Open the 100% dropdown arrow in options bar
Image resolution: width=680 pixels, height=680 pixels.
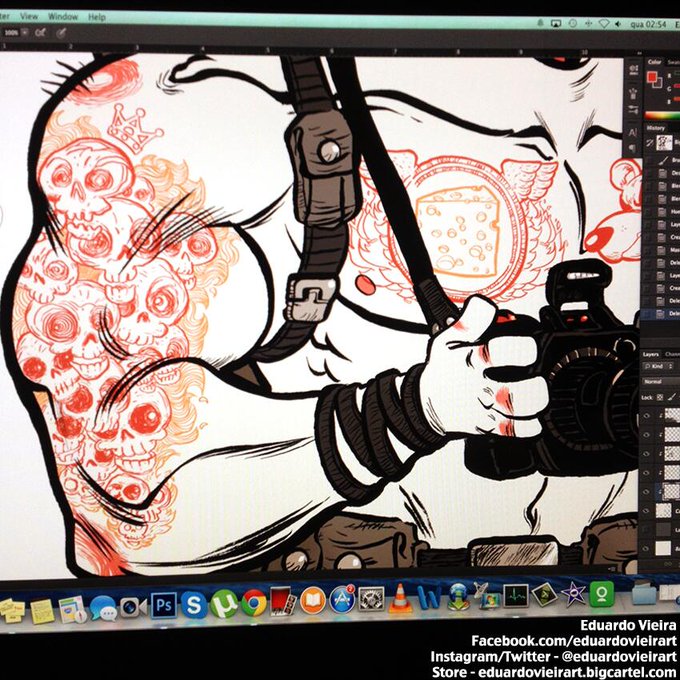pos(25,33)
